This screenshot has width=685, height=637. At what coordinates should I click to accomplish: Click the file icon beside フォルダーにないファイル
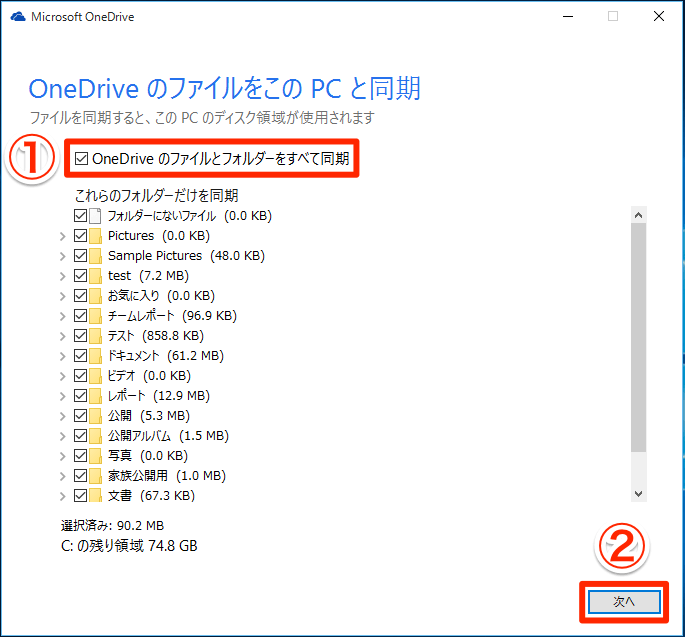[95, 216]
